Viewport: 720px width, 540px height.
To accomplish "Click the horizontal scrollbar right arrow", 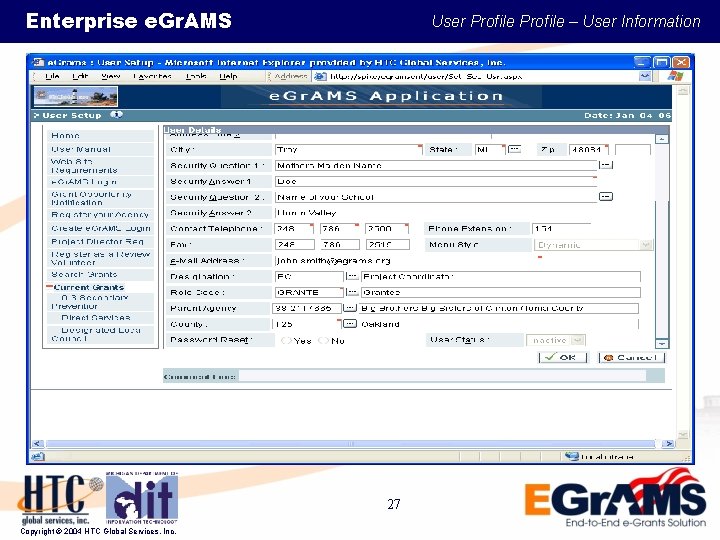I will pyautogui.click(x=669, y=444).
